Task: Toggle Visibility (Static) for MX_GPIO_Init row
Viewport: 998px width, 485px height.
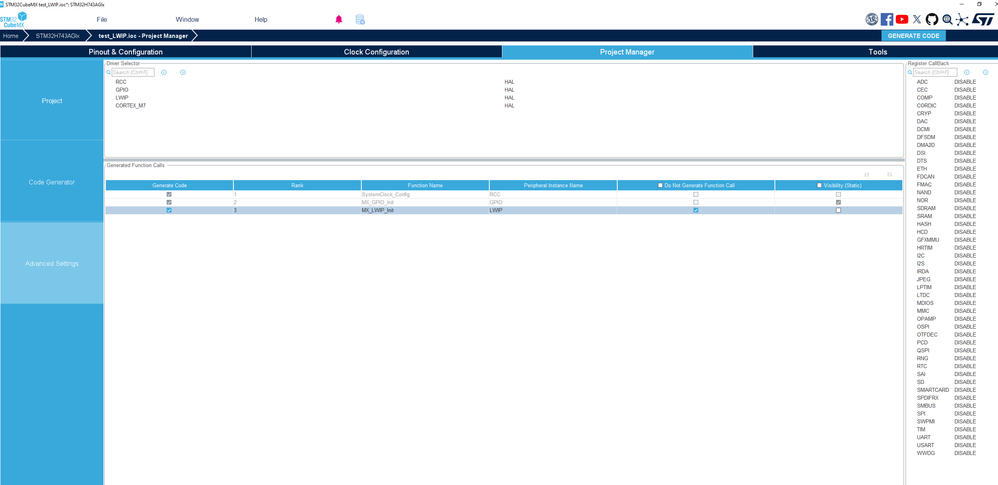Action: point(838,202)
